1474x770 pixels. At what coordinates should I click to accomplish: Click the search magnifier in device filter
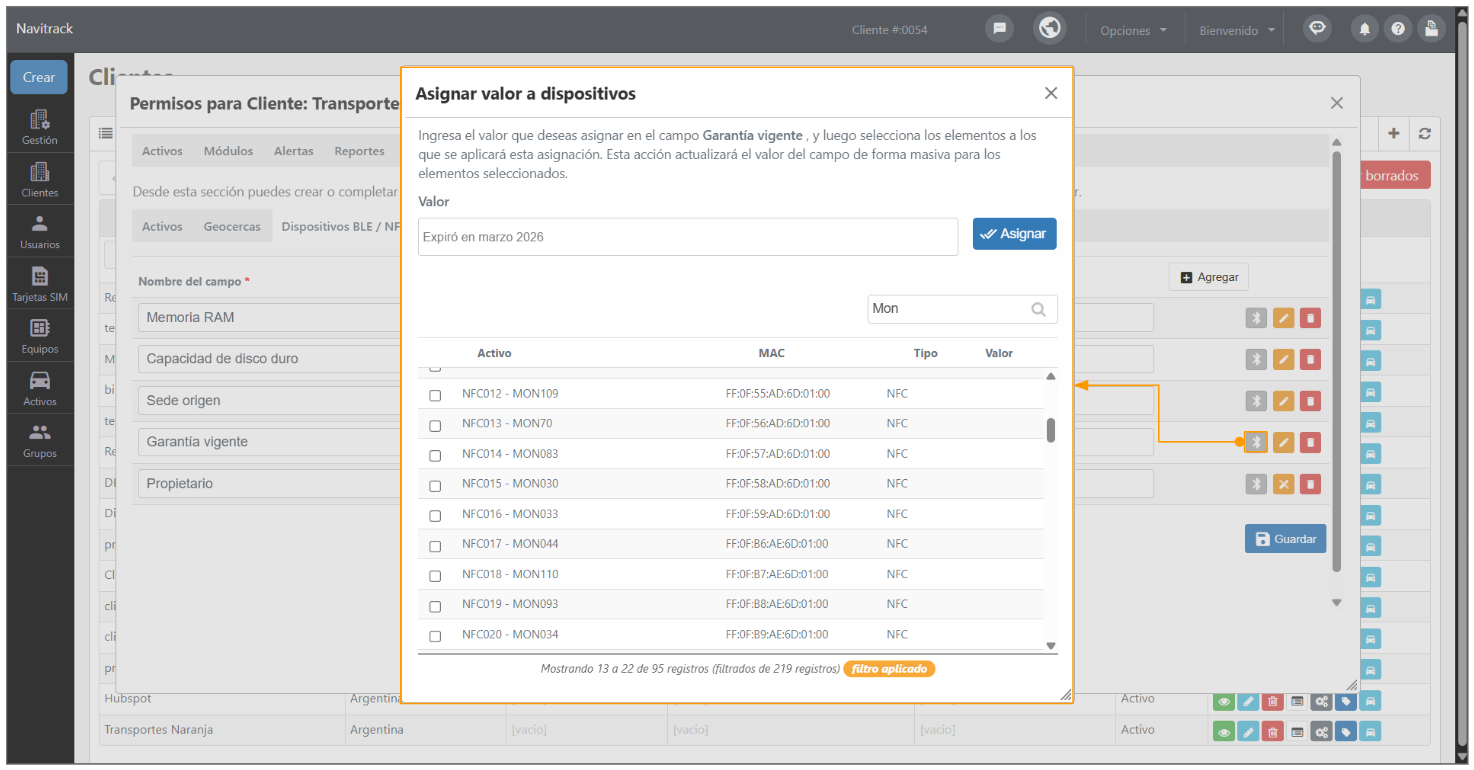1039,309
